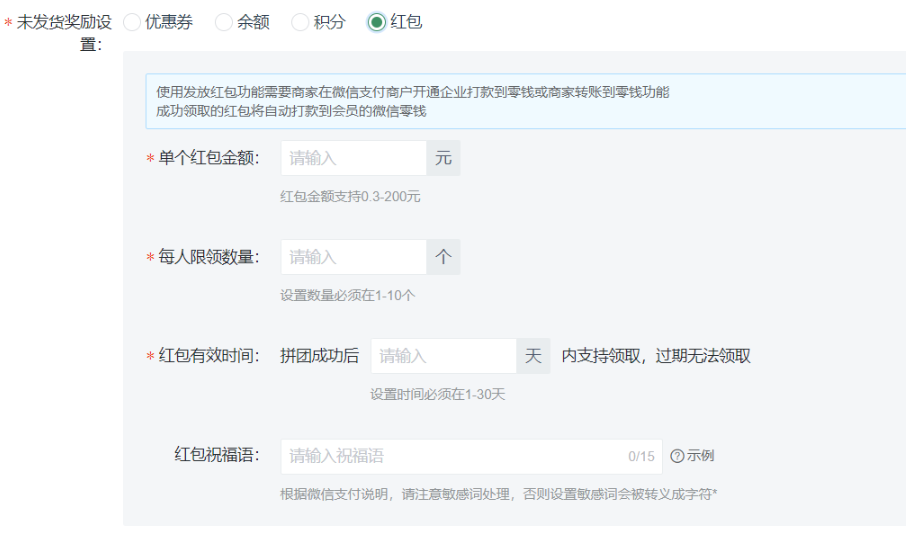Click the 红包金额支持0.3-200元 hint text
906x556 pixels.
[350, 196]
